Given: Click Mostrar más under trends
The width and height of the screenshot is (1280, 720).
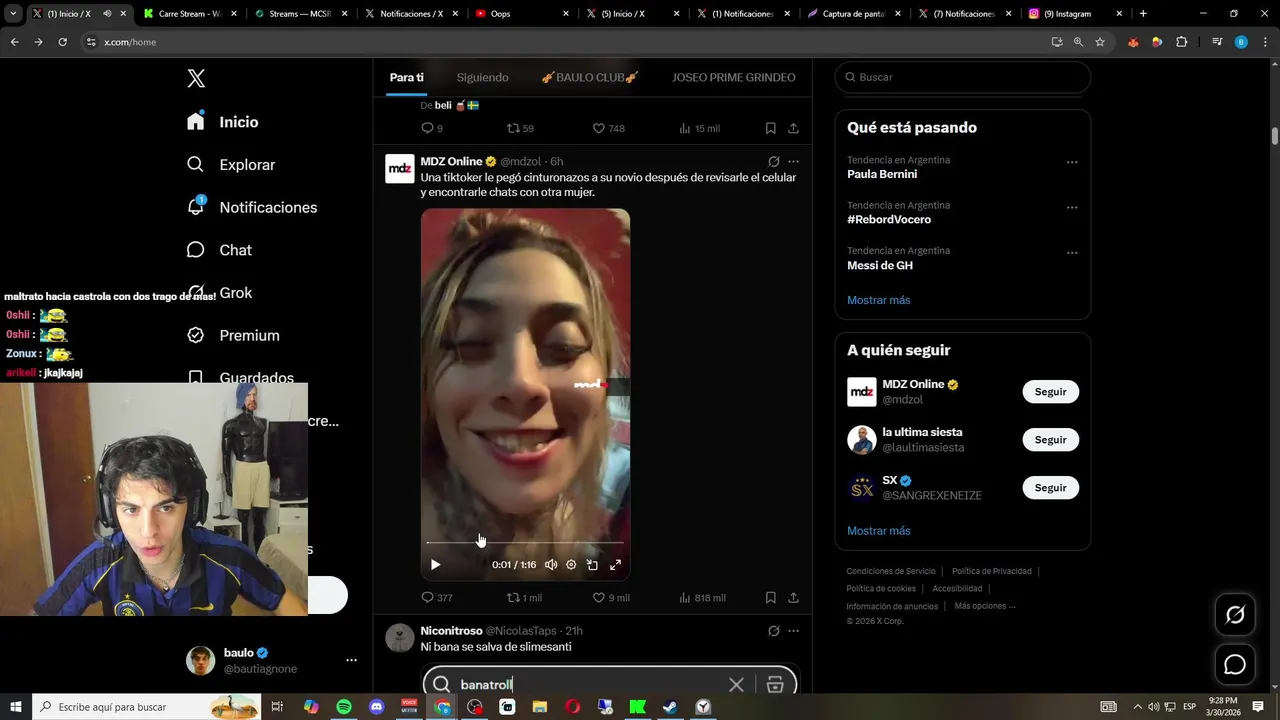Looking at the screenshot, I should pyautogui.click(x=878, y=300).
